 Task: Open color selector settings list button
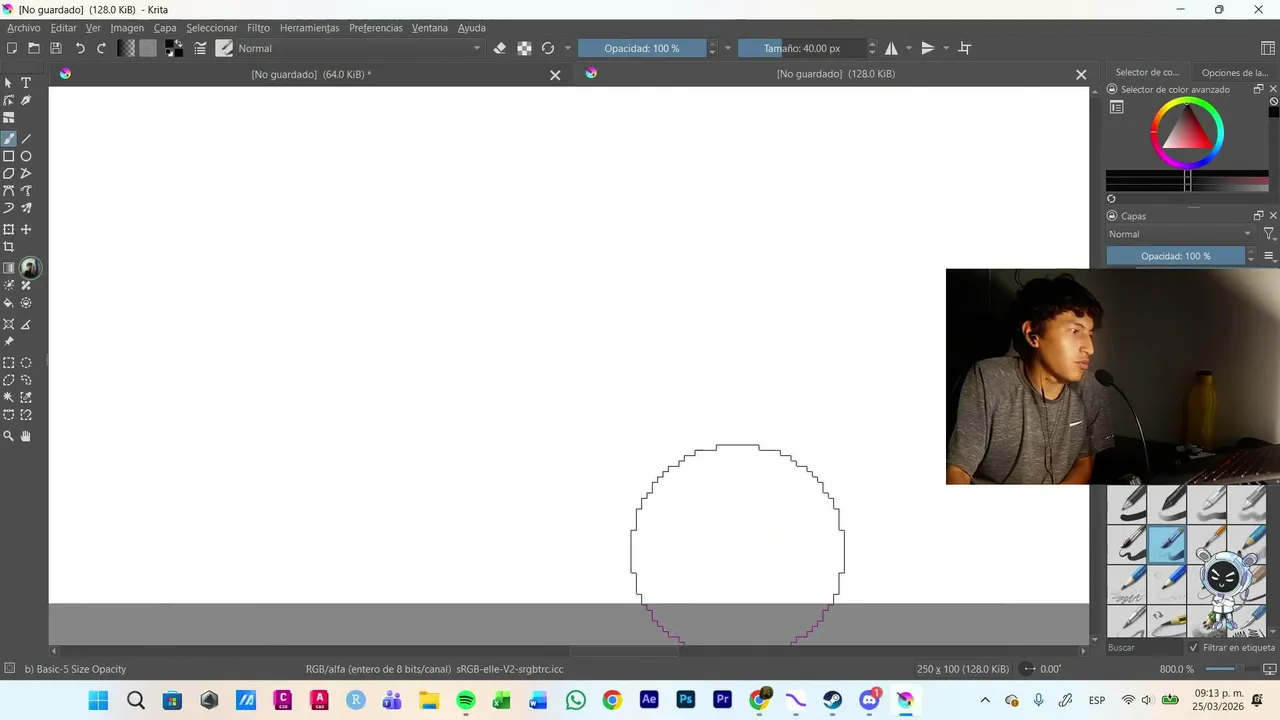tap(1117, 107)
